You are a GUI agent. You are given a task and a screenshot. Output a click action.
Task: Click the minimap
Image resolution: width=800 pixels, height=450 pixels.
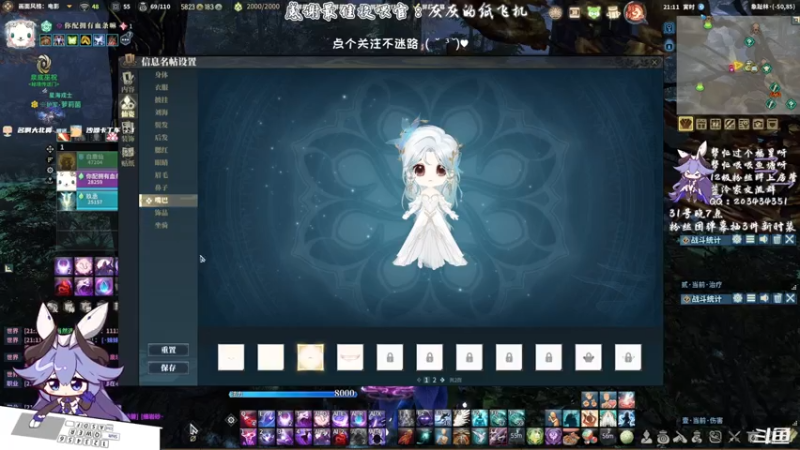click(x=738, y=65)
